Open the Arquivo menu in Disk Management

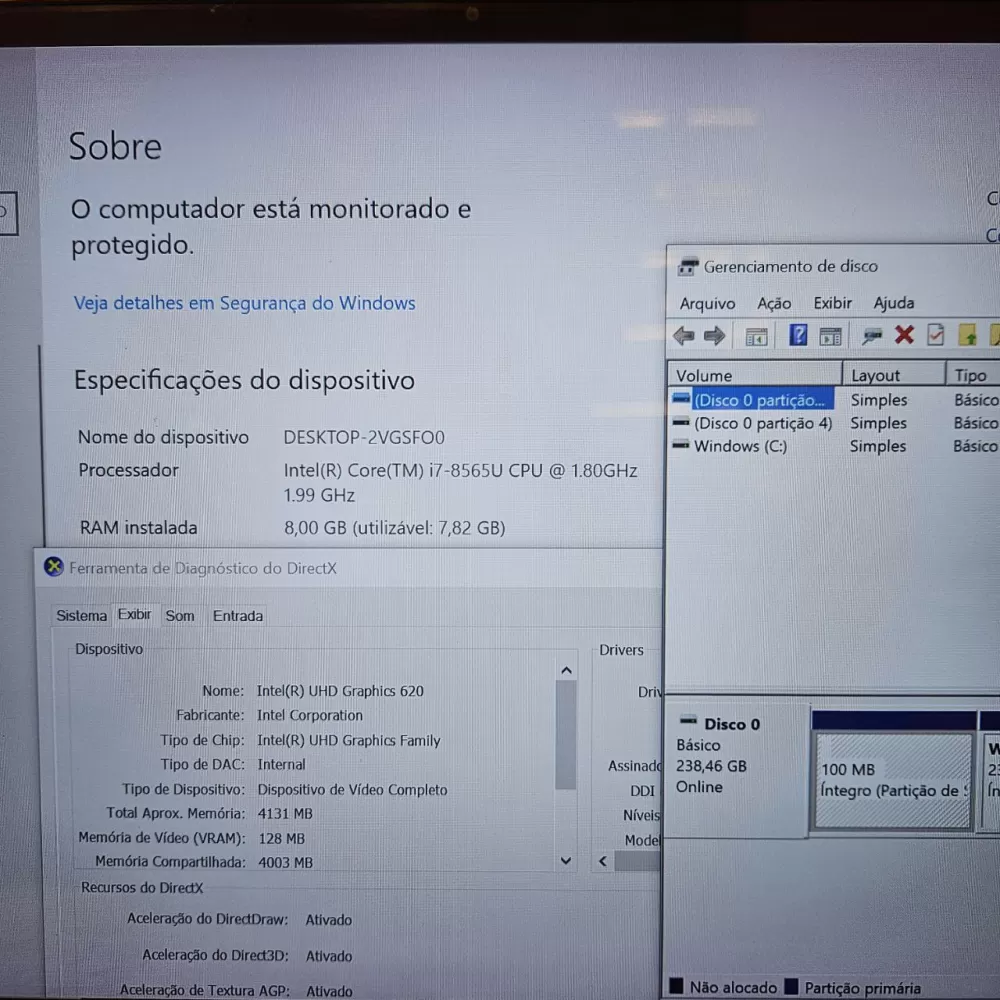click(x=707, y=303)
